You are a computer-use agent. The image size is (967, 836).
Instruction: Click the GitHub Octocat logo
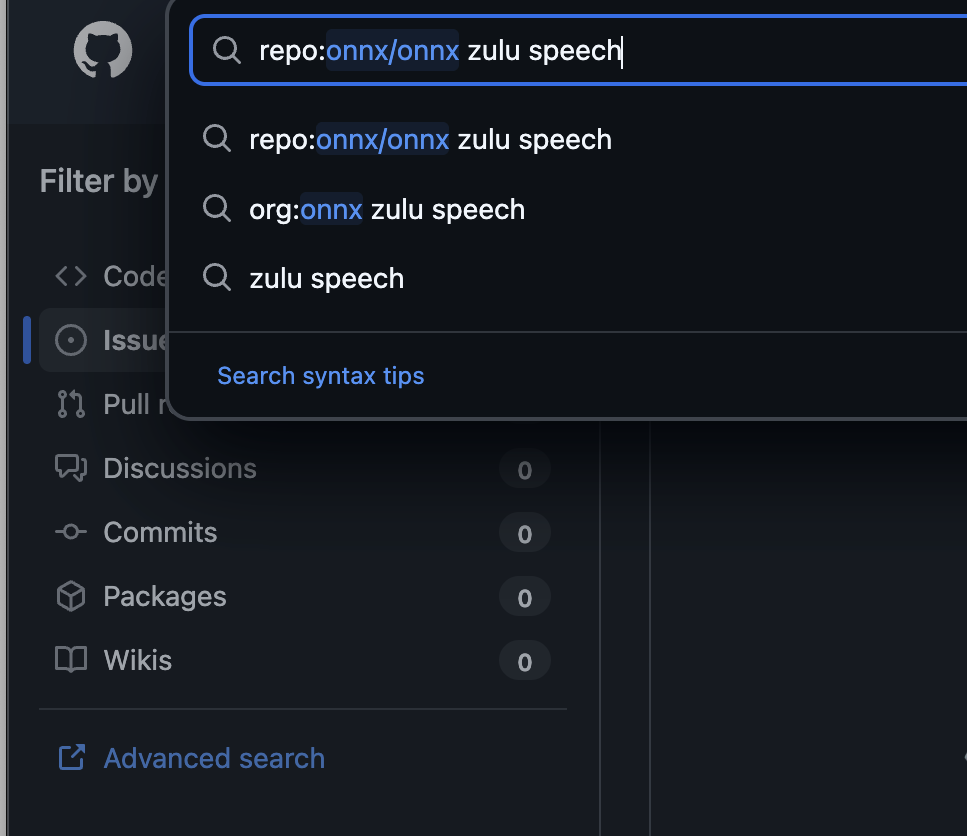point(103,52)
